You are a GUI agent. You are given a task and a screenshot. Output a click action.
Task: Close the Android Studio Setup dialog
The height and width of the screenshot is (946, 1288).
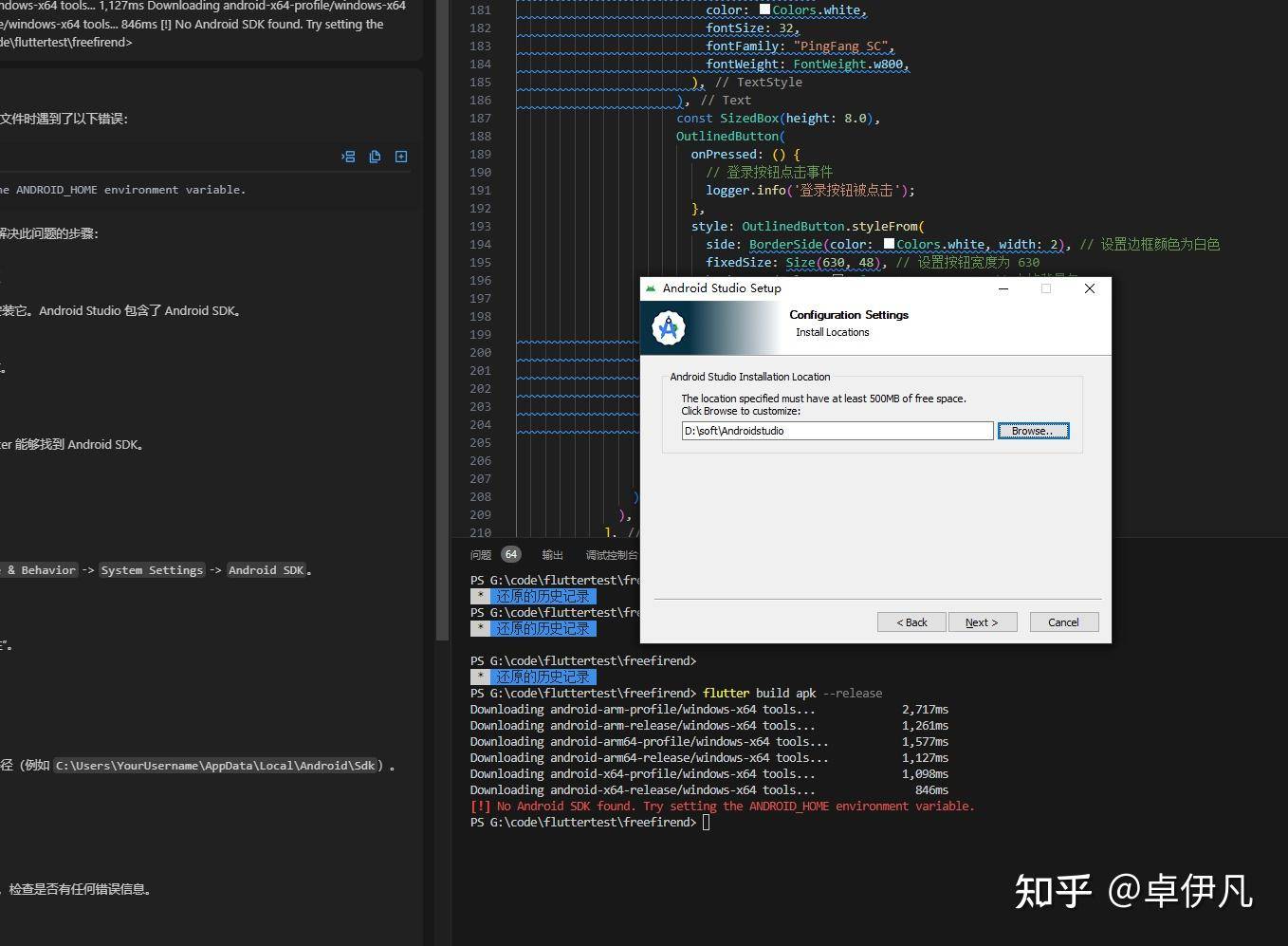pyautogui.click(x=1090, y=288)
